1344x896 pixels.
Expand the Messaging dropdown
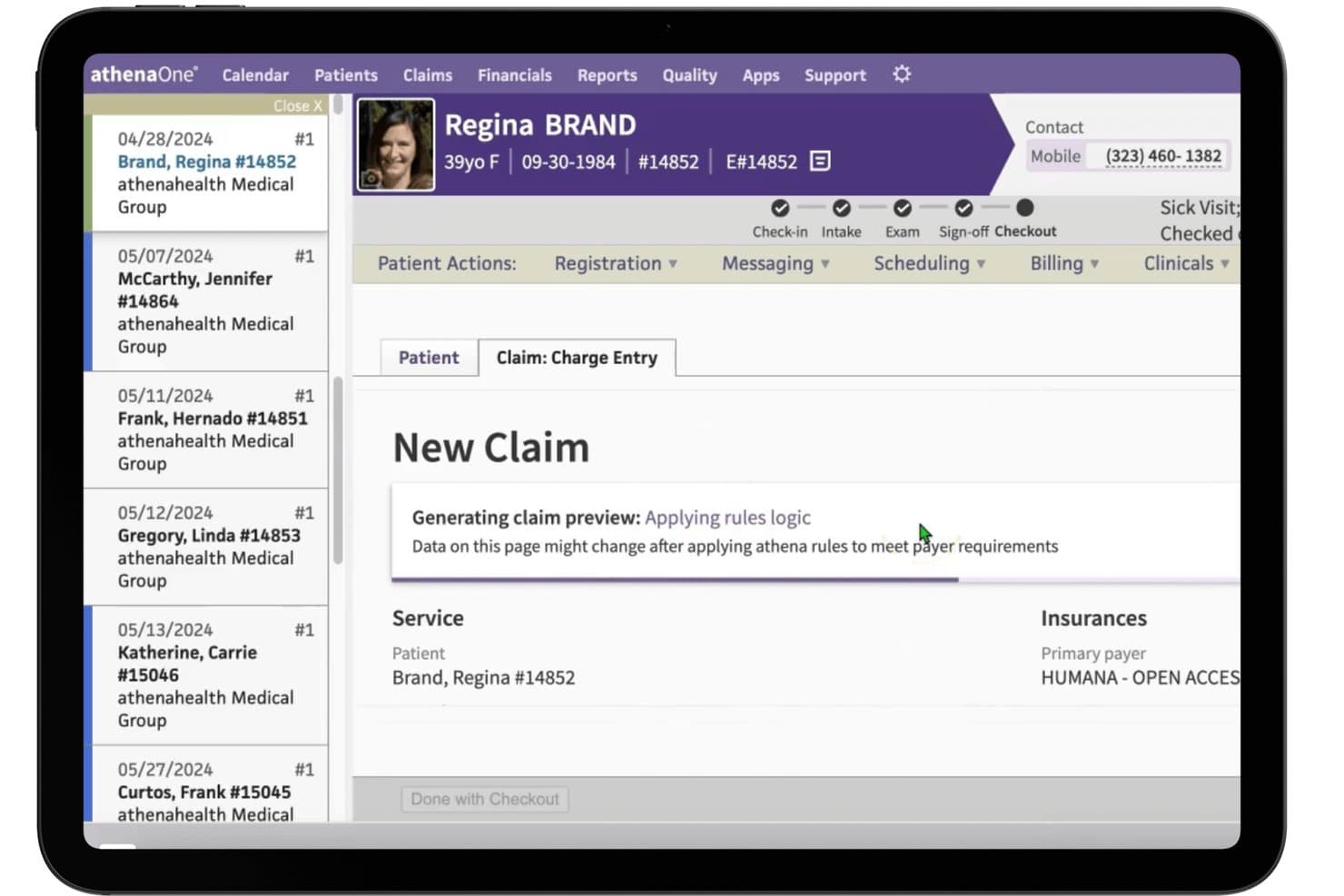click(776, 263)
